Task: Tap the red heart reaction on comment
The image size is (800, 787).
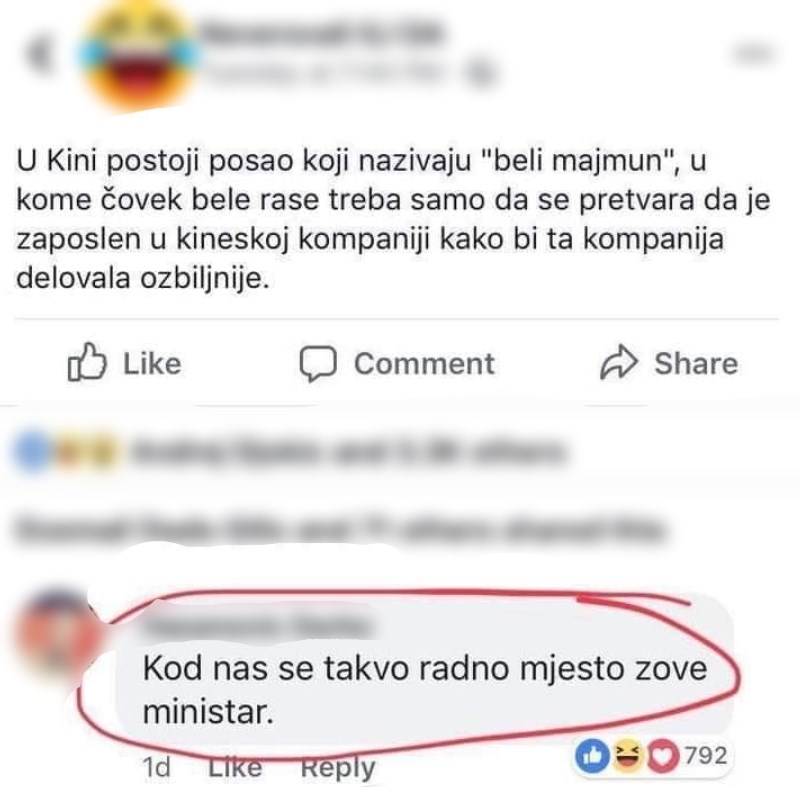Action: click(663, 756)
